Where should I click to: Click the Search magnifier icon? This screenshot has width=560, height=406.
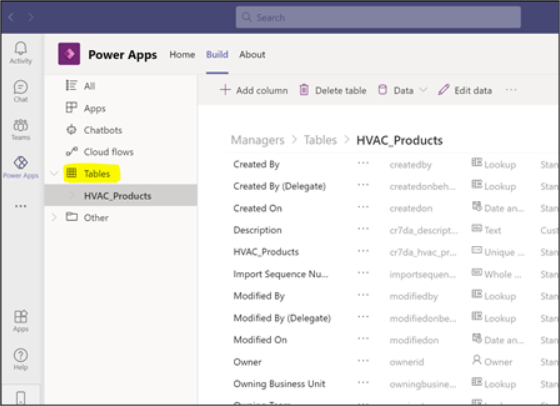tap(246, 17)
